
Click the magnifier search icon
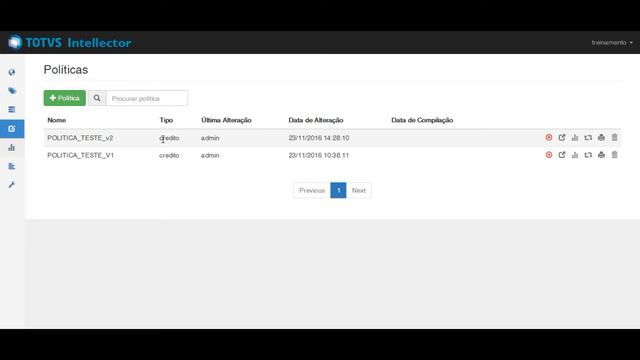pyautogui.click(x=97, y=98)
